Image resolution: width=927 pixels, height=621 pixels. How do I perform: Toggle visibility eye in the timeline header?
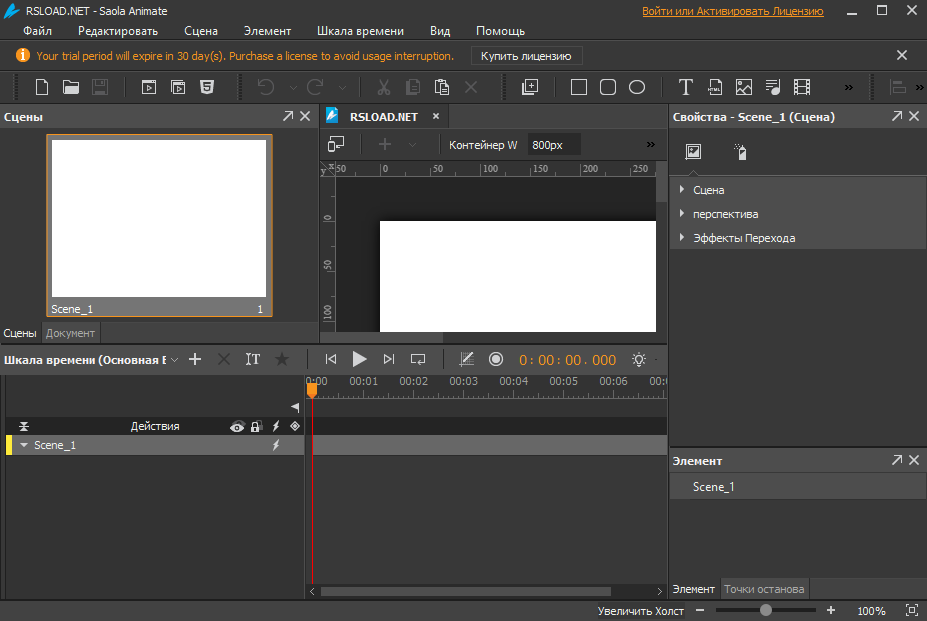[x=237, y=427]
